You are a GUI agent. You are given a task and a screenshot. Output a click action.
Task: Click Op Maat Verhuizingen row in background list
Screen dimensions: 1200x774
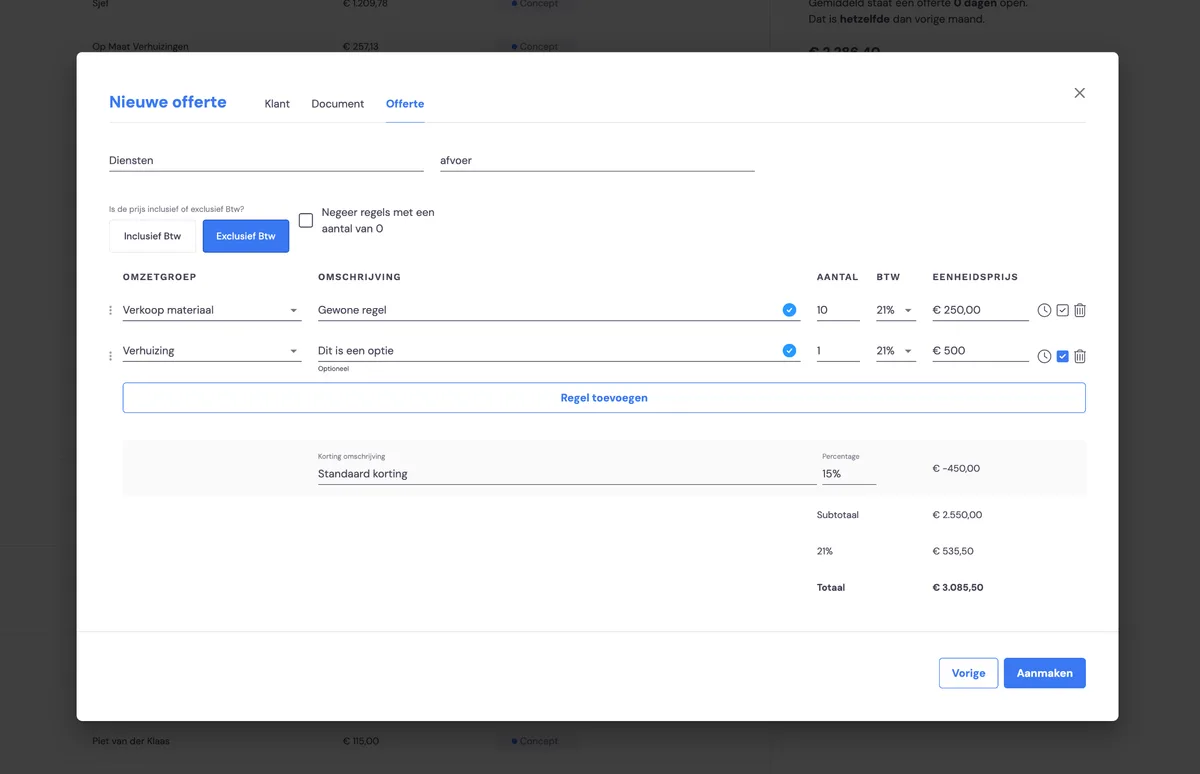point(140,46)
